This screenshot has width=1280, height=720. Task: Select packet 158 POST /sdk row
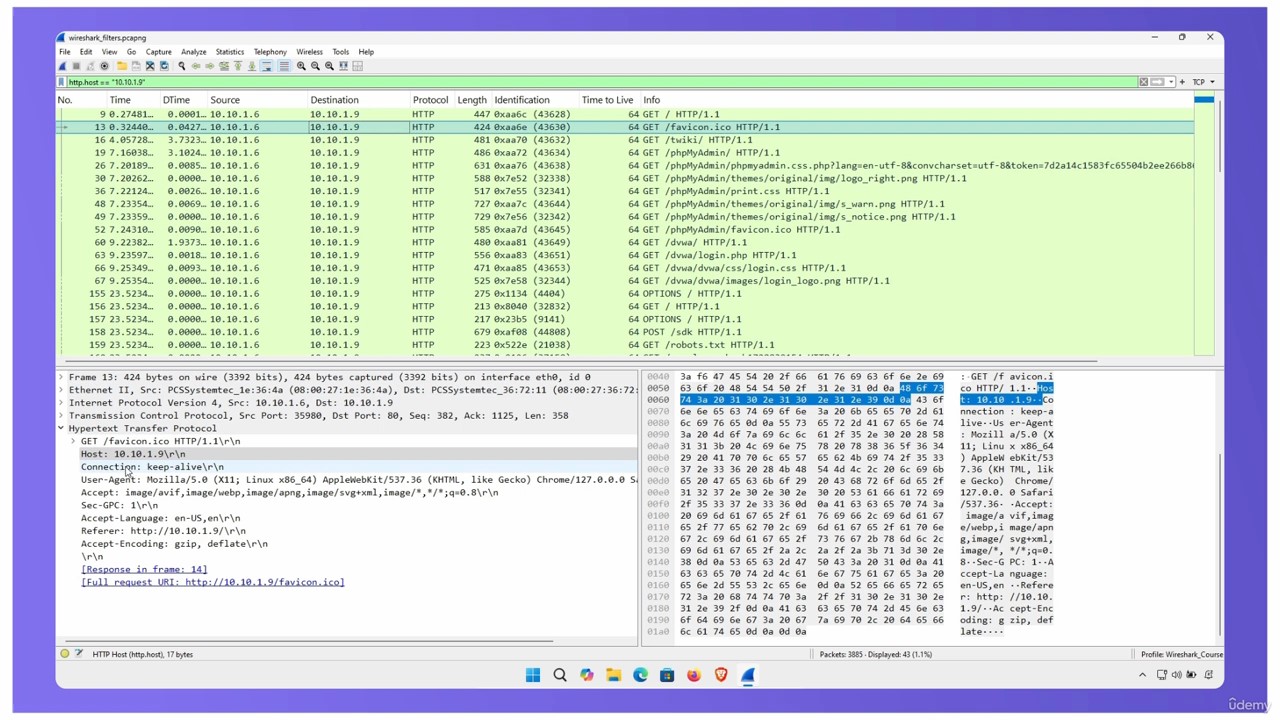tap(625, 332)
